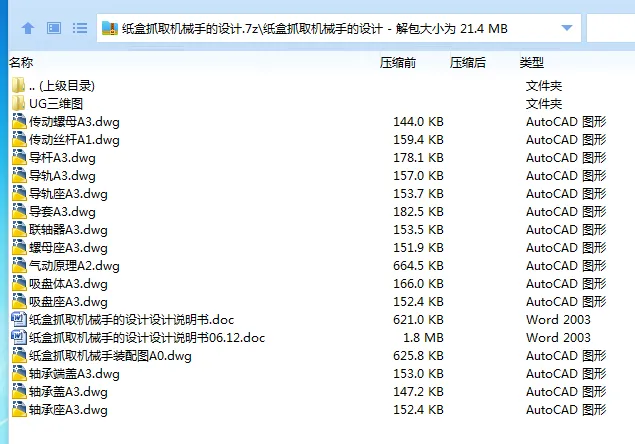The height and width of the screenshot is (444, 635).
Task: Click the 传动螺母A3.dwg file icon
Action: click(18, 122)
